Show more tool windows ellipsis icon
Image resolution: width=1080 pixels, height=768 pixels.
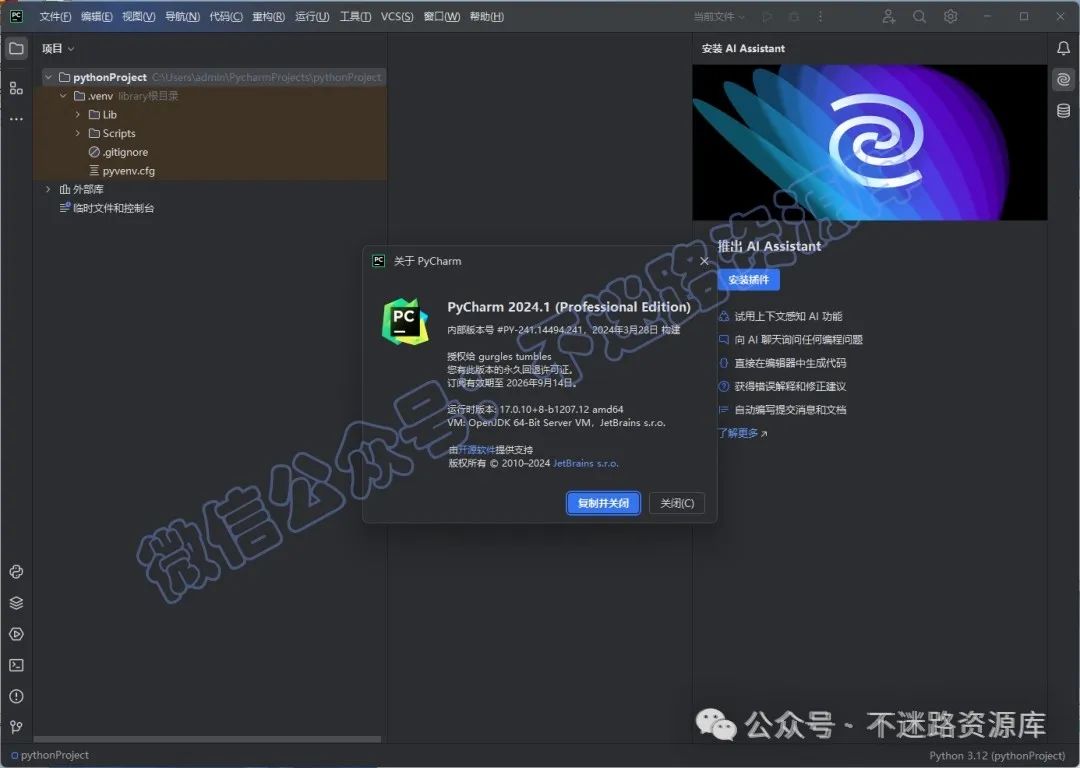tap(16, 119)
